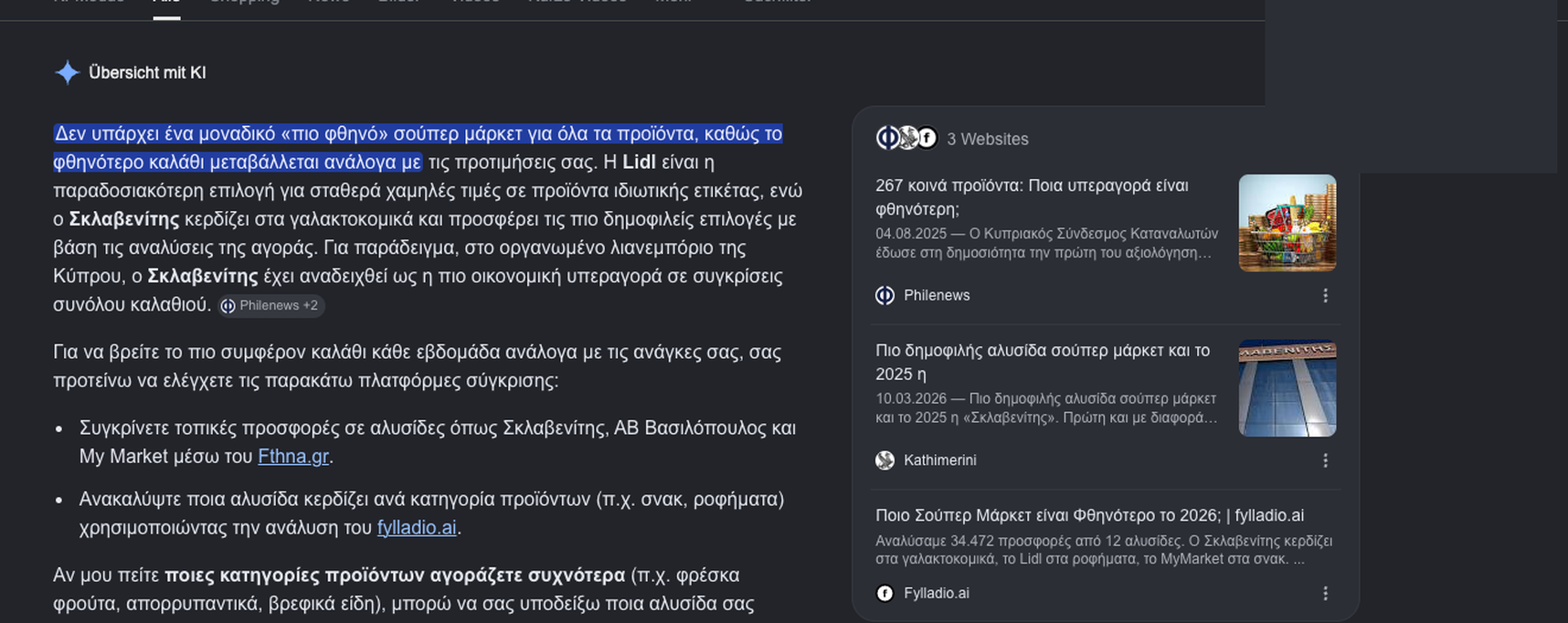Open the three-dot menu for the Fylladio.ai result
The height and width of the screenshot is (623, 1568).
(x=1325, y=593)
